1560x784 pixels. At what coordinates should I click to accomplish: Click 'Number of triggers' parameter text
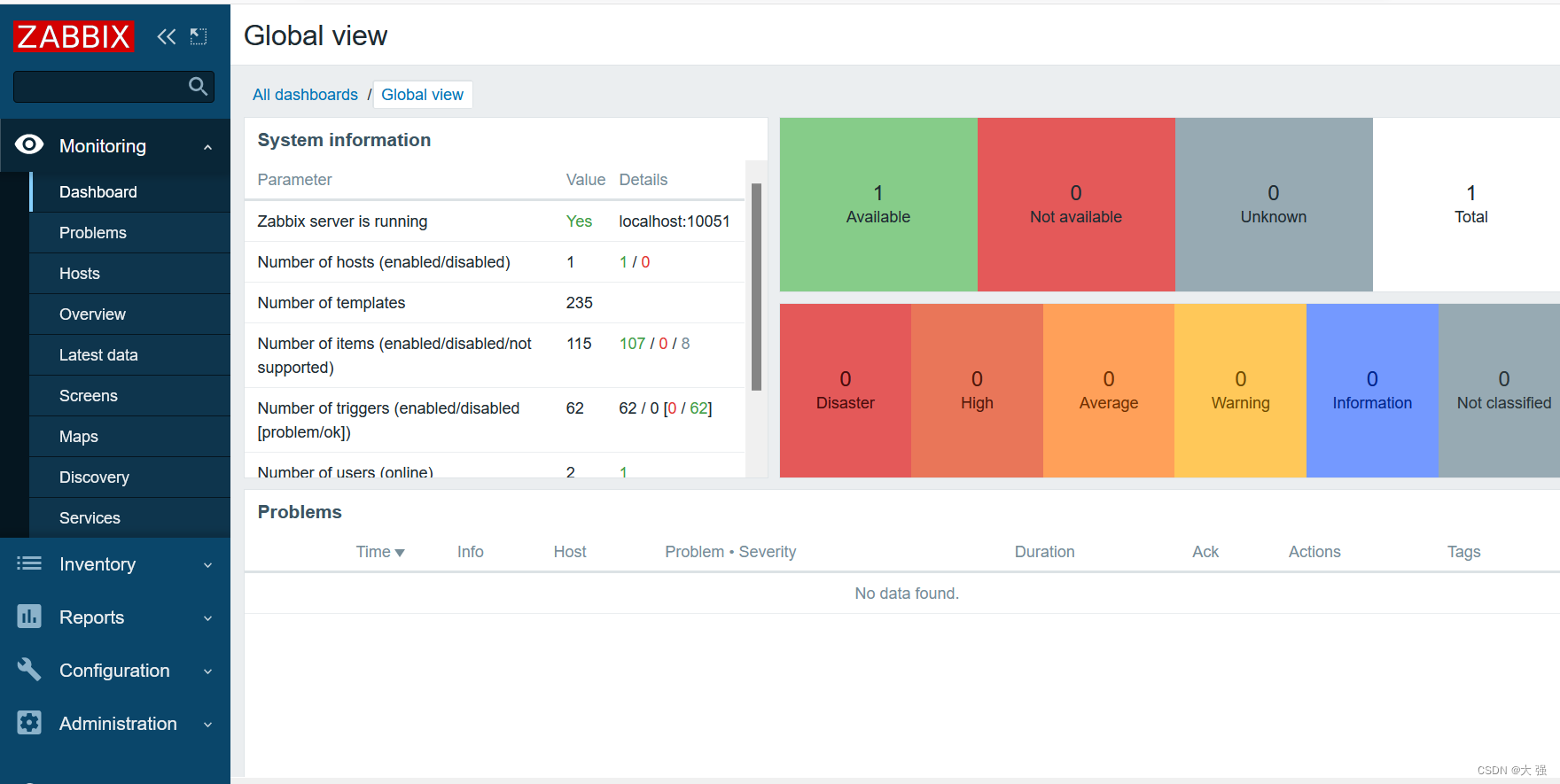click(x=388, y=420)
